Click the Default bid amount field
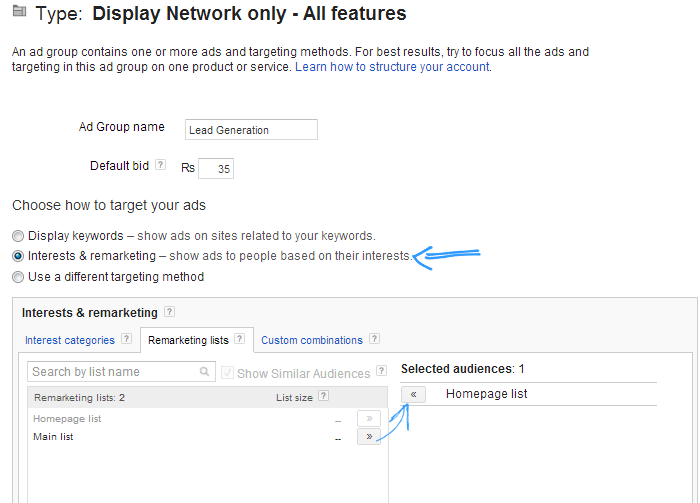 pyautogui.click(x=216, y=169)
